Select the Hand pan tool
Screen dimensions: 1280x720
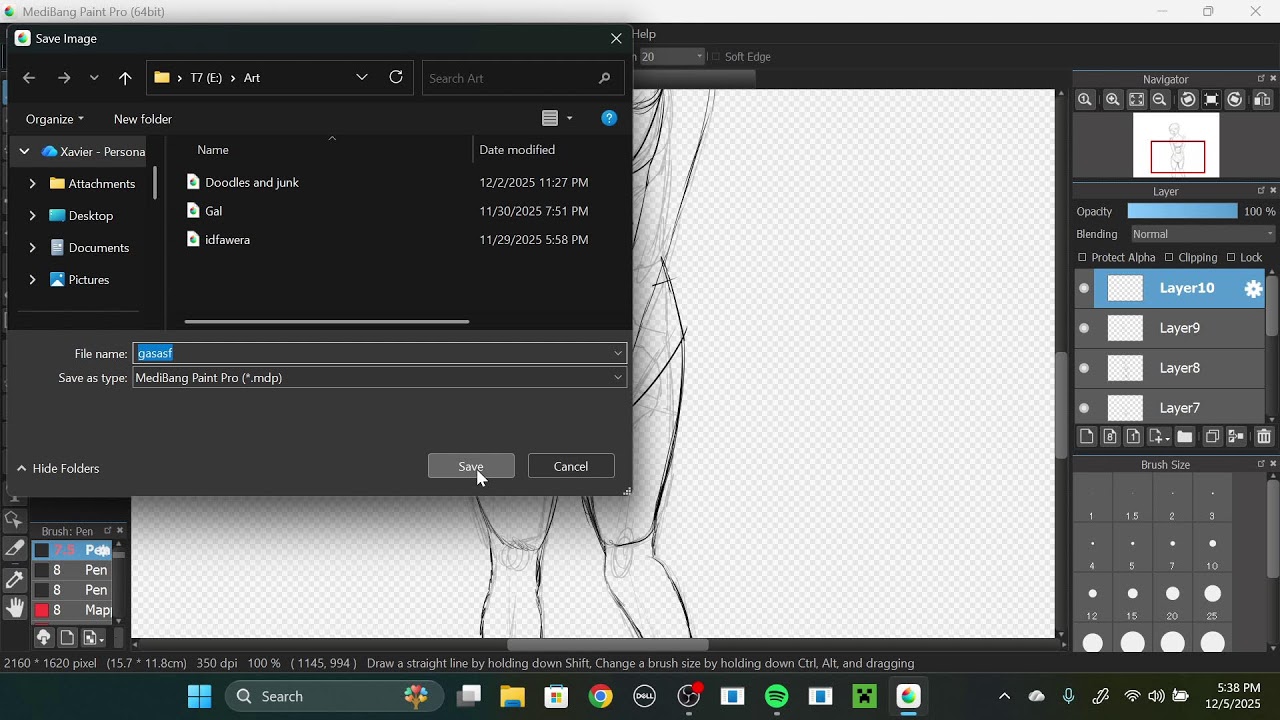click(x=14, y=608)
